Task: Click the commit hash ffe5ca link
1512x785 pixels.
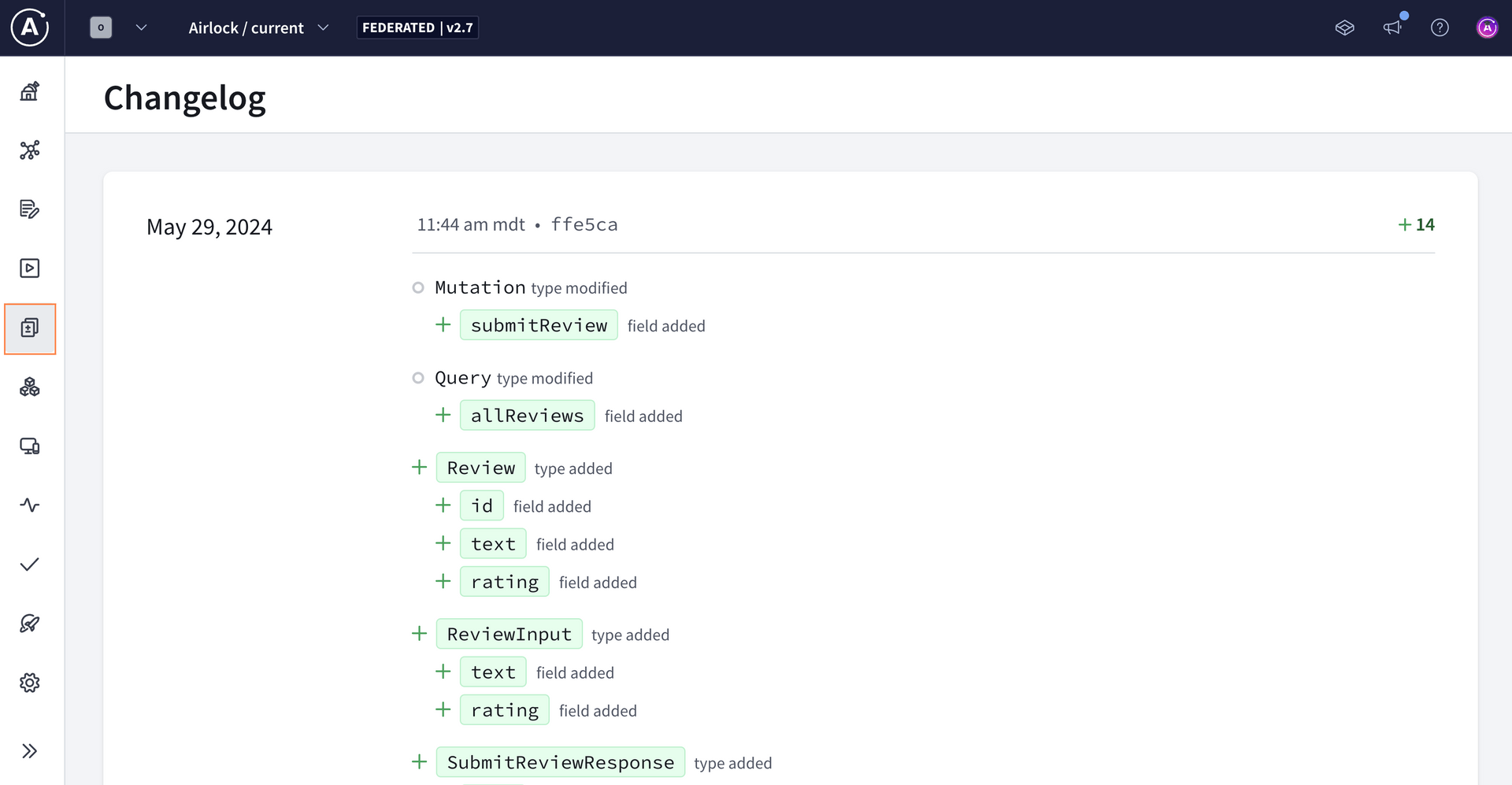Action: 584,224
